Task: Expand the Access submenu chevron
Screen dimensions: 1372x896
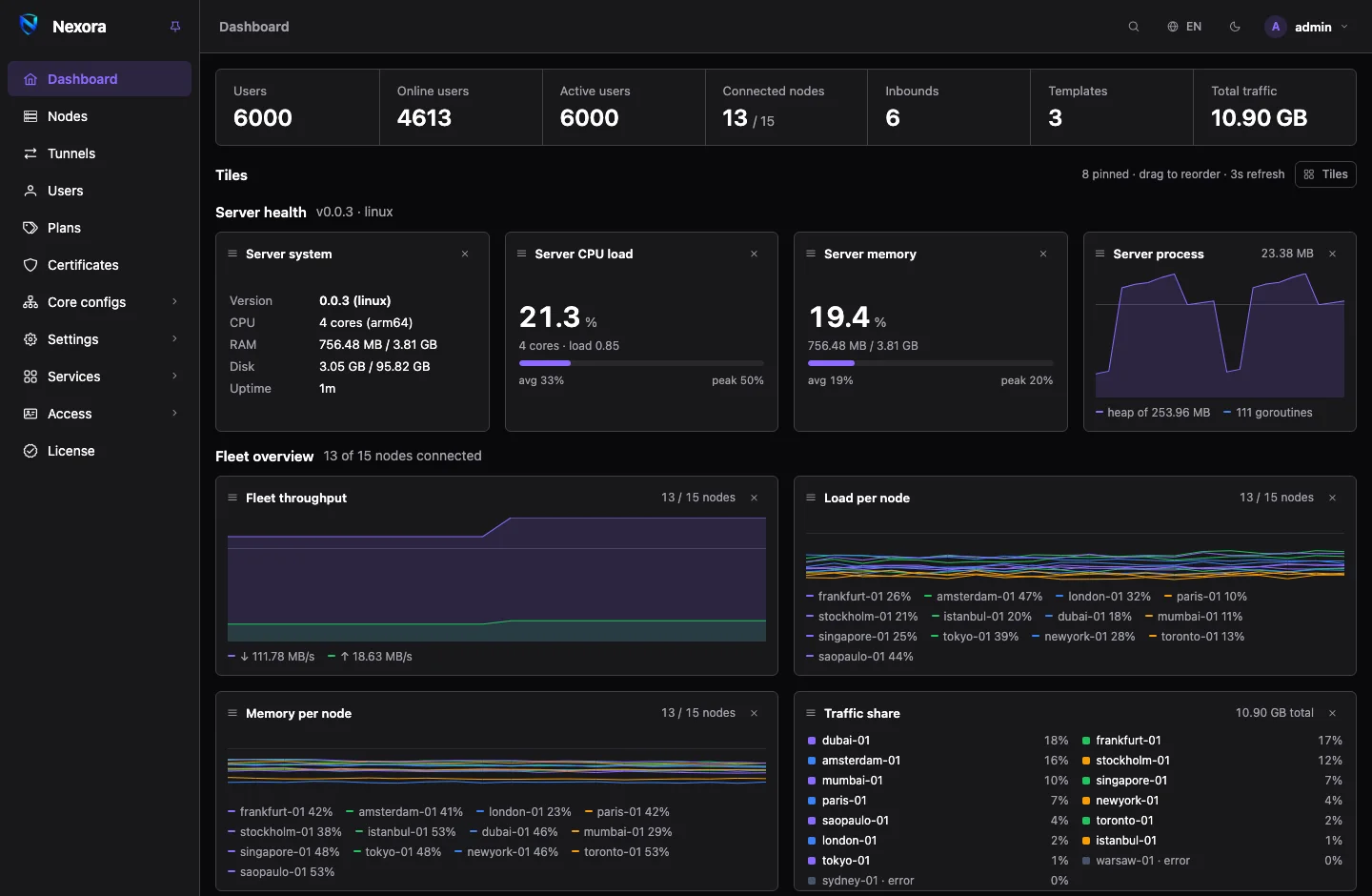Action: [x=174, y=414]
